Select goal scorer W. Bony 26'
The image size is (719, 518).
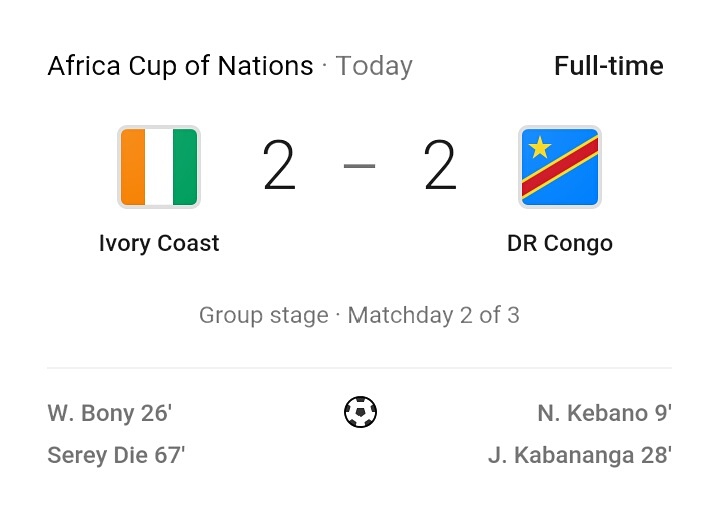pos(110,413)
